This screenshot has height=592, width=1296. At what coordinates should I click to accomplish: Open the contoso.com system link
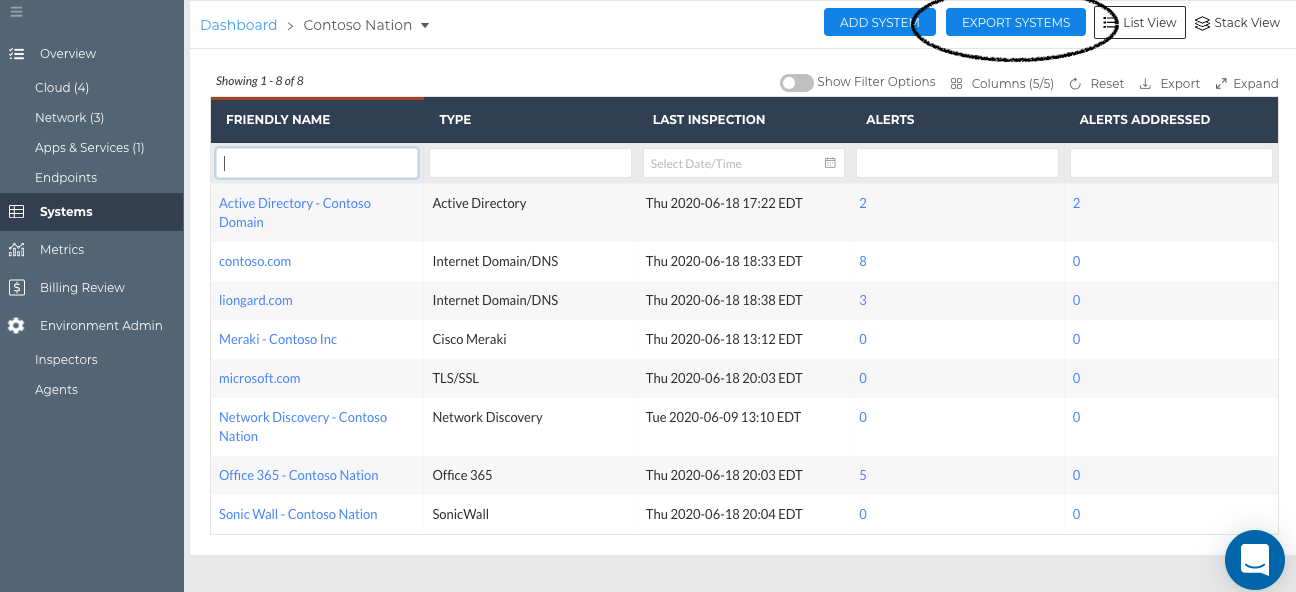pos(255,262)
